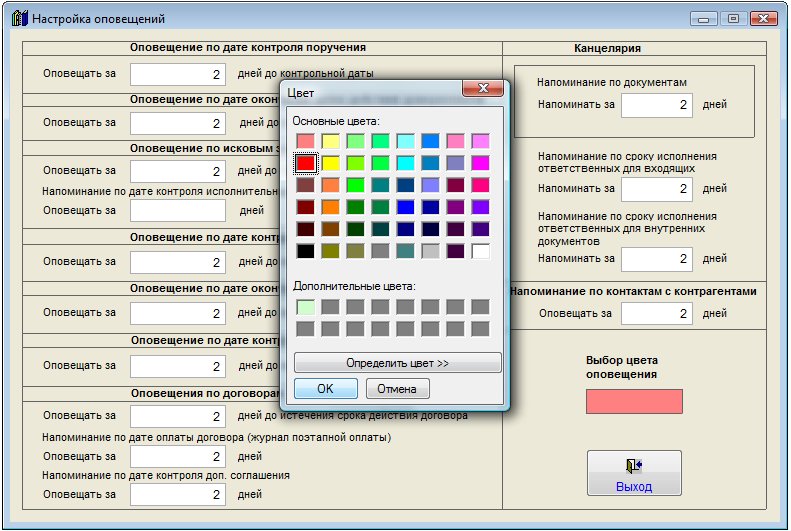Click the contacts reminder days input field
This screenshot has height=531, width=791.
(x=656, y=314)
